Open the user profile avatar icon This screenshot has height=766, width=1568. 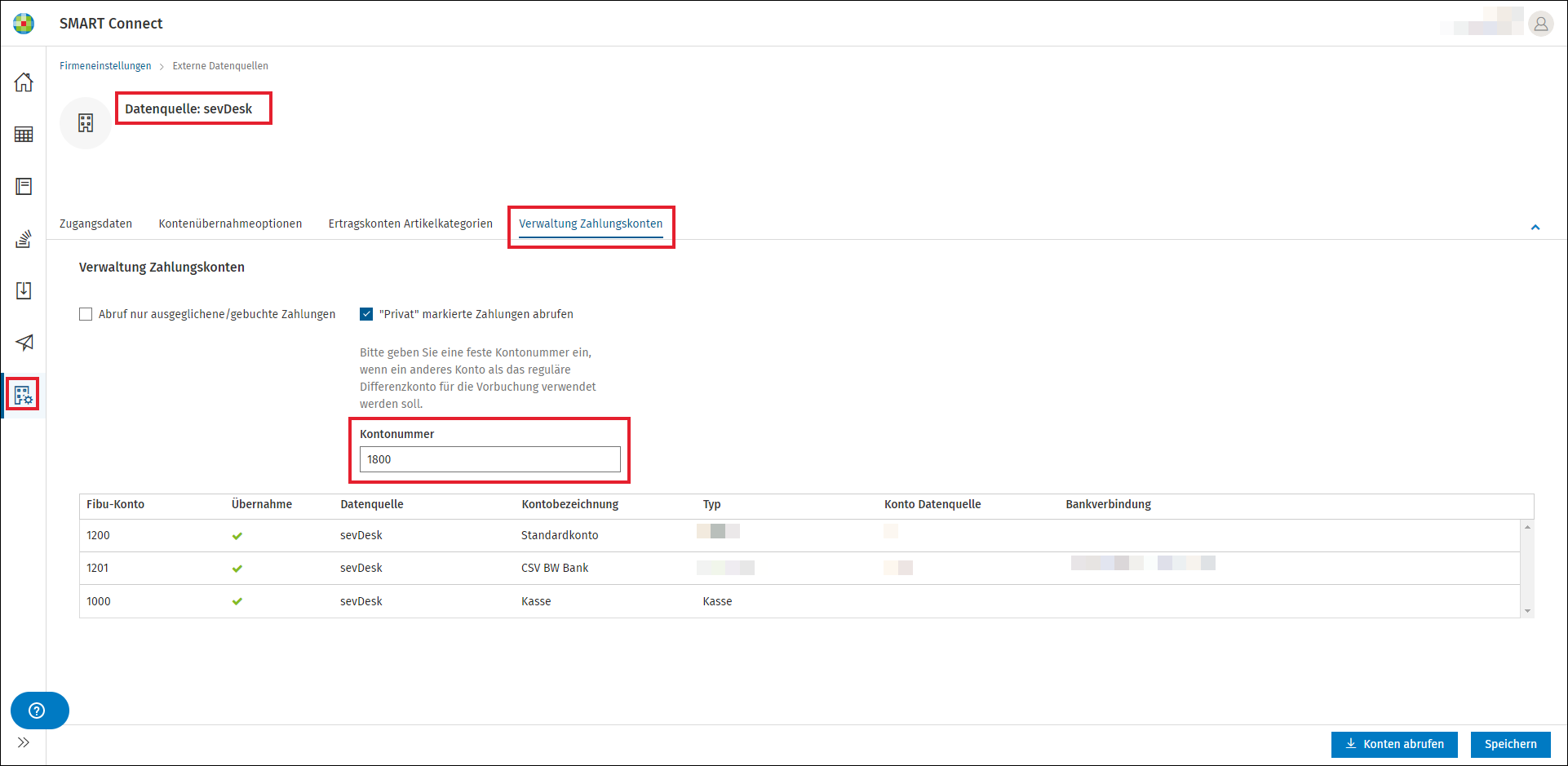[x=1540, y=24]
